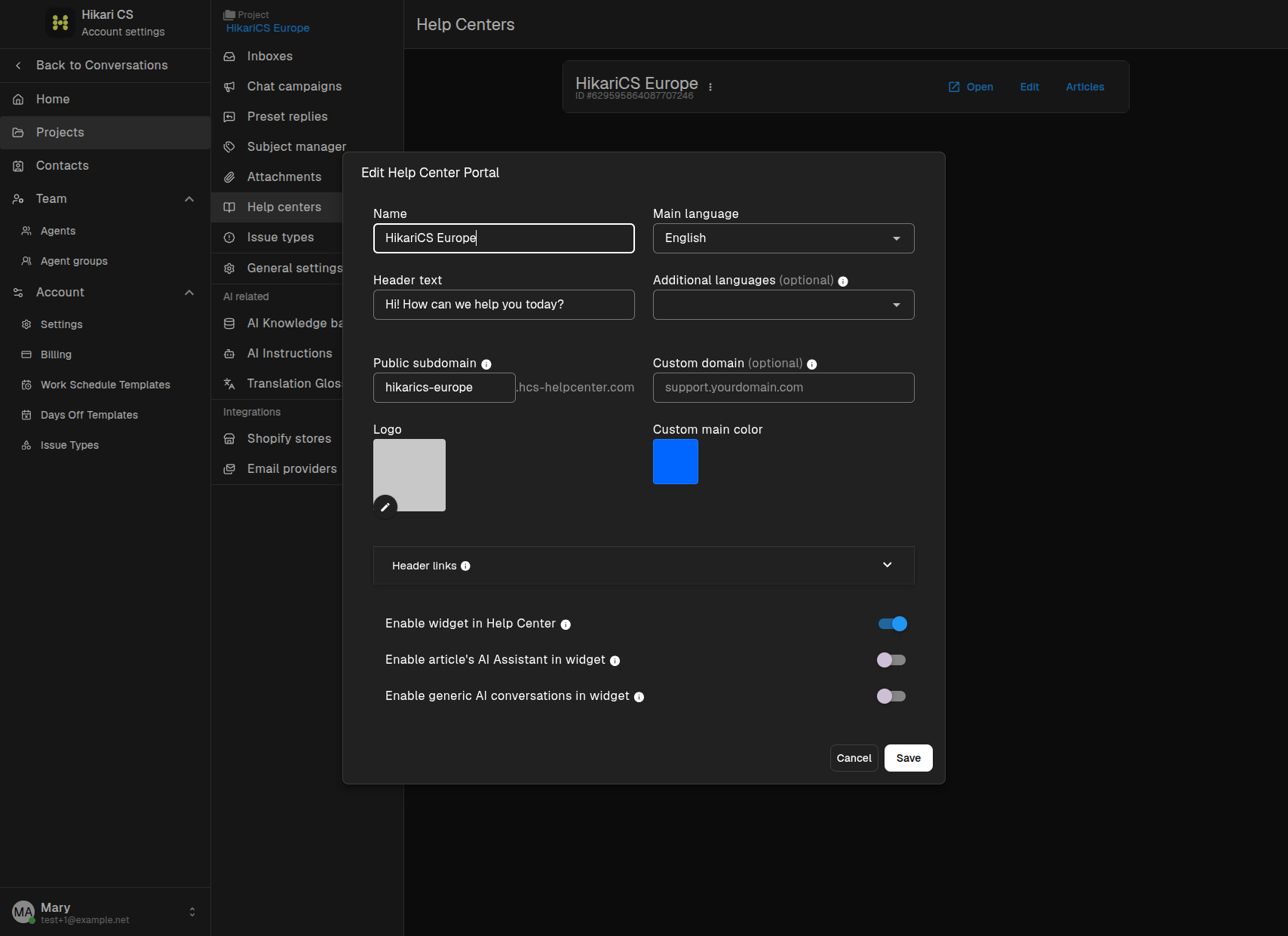Click the Billing card icon
Screen dimensions: 1288x936
coord(26,354)
